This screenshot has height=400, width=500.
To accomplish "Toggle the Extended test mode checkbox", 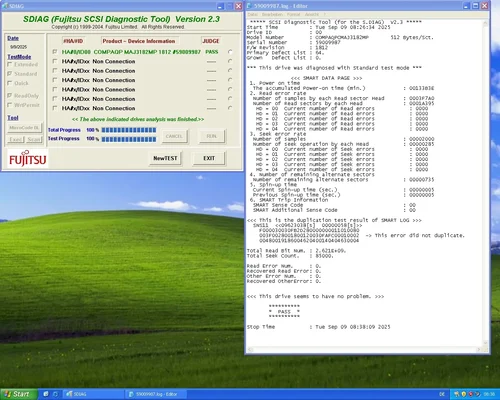I will click(10, 64).
